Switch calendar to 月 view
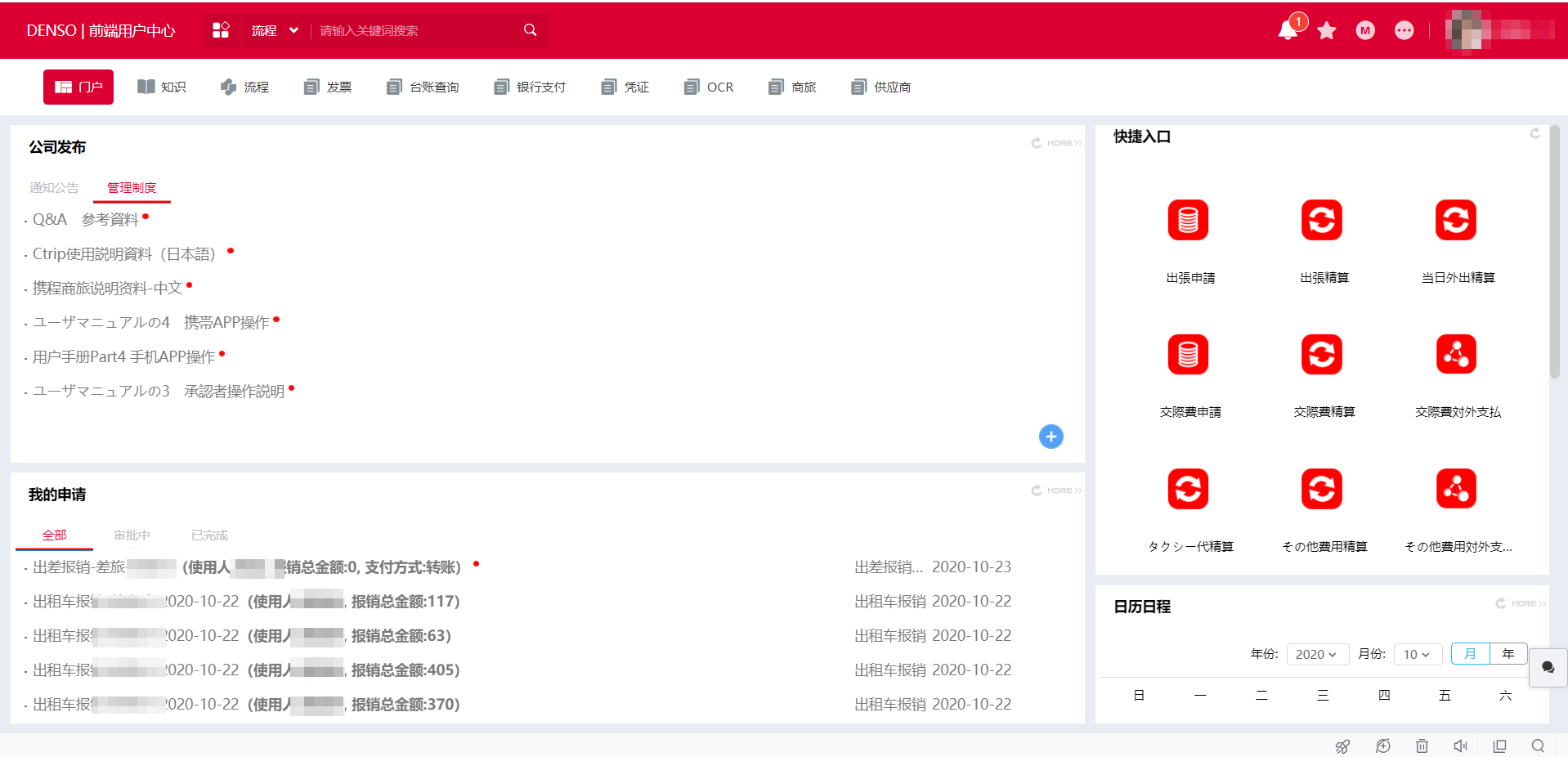 [1470, 654]
